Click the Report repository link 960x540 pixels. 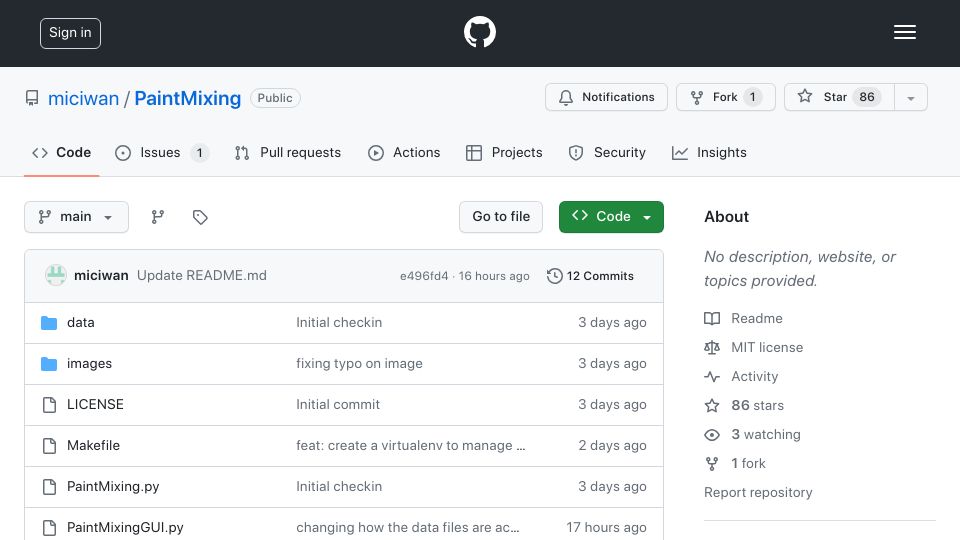point(758,493)
